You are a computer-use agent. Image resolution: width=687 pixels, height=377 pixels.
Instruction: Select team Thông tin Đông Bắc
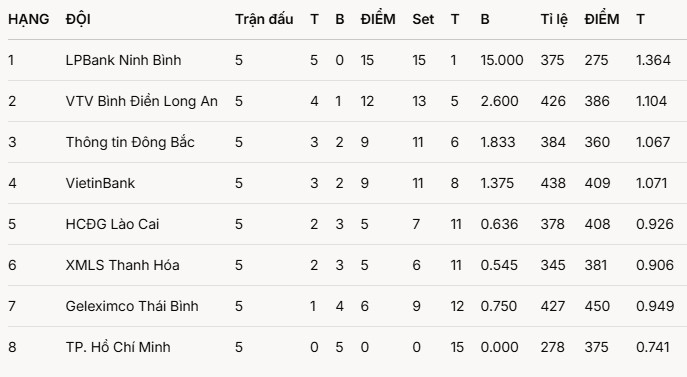[x=130, y=142]
